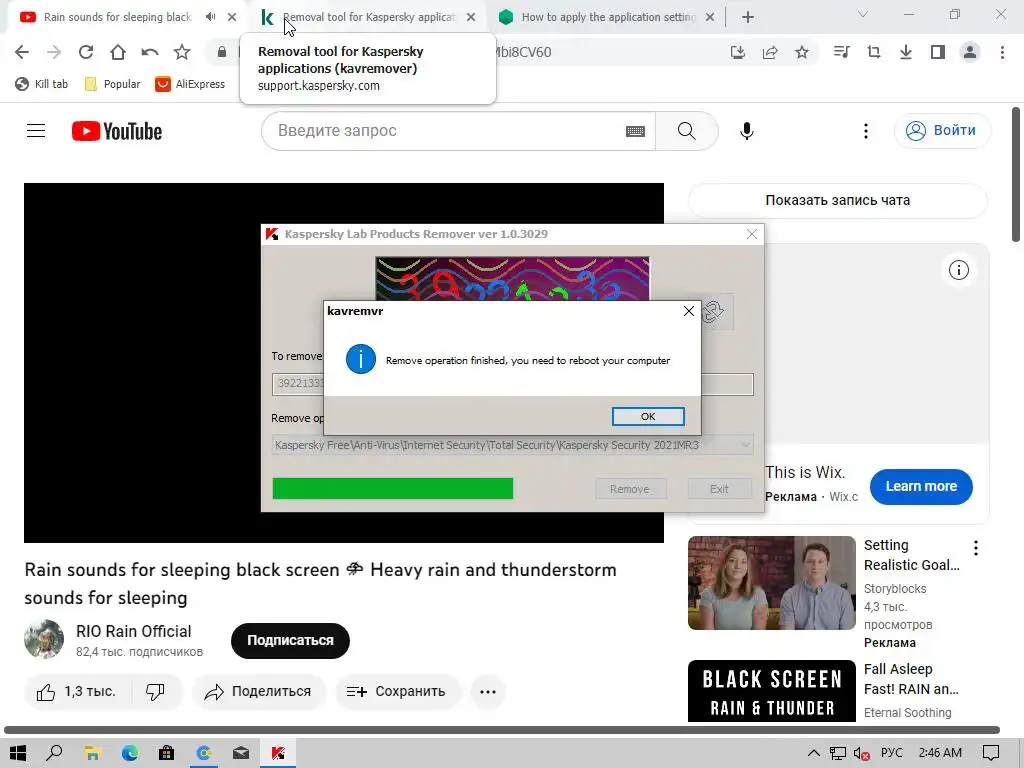Go back to previous page
Viewport: 1024px width, 768px height.
(x=22, y=52)
